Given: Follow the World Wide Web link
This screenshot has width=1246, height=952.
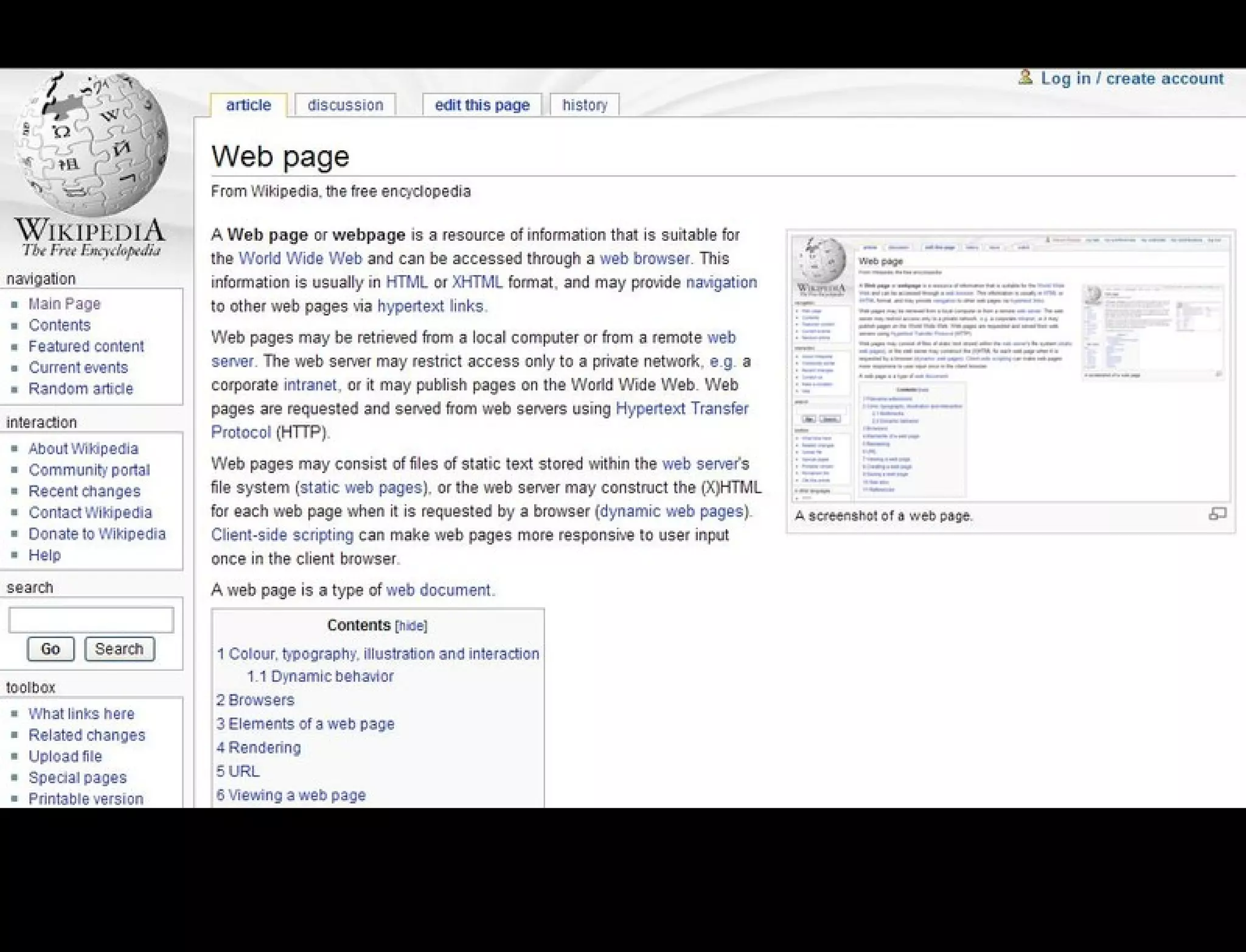Looking at the screenshot, I should click(300, 259).
